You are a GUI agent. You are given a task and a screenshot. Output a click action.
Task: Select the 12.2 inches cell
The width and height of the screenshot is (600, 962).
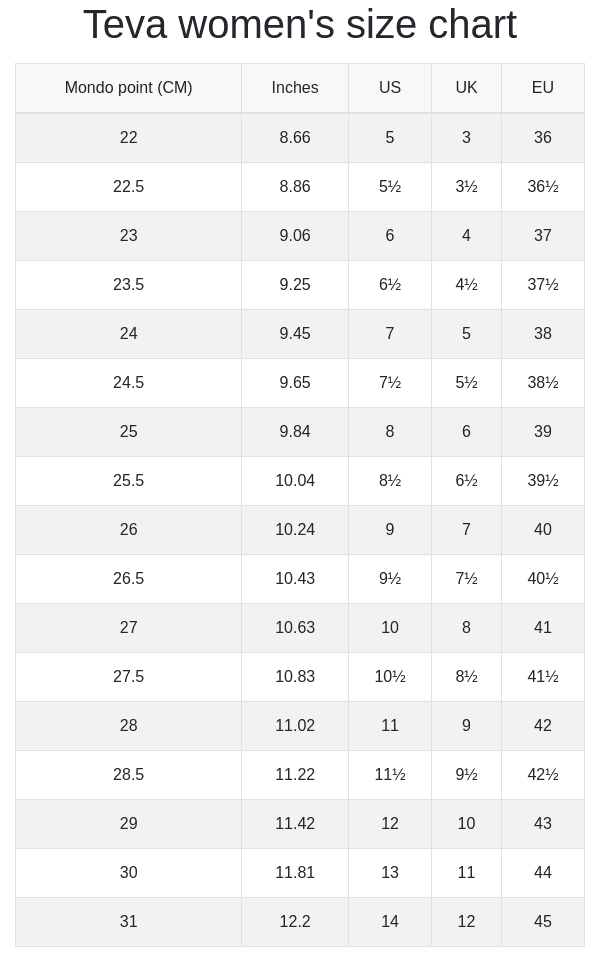[x=295, y=921]
